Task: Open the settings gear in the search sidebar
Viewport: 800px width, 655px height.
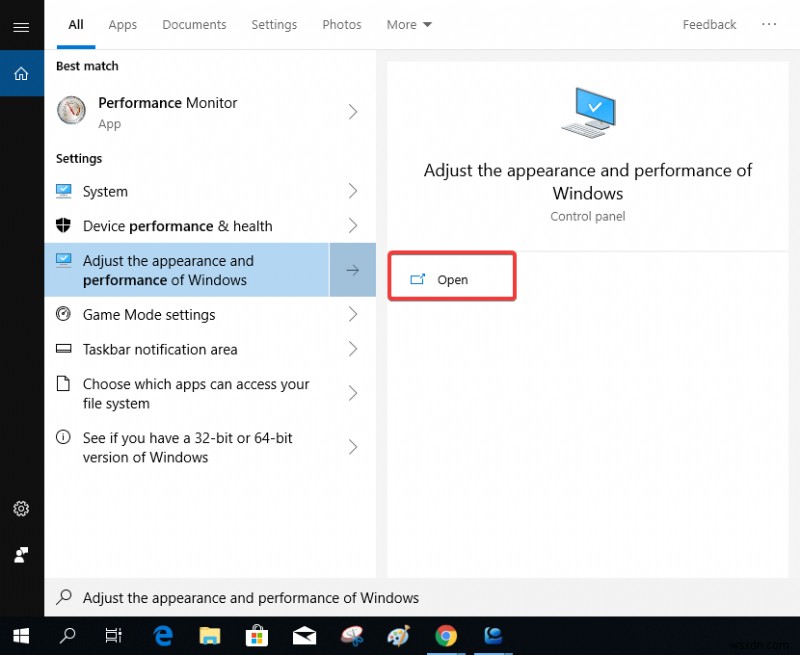Action: click(21, 509)
